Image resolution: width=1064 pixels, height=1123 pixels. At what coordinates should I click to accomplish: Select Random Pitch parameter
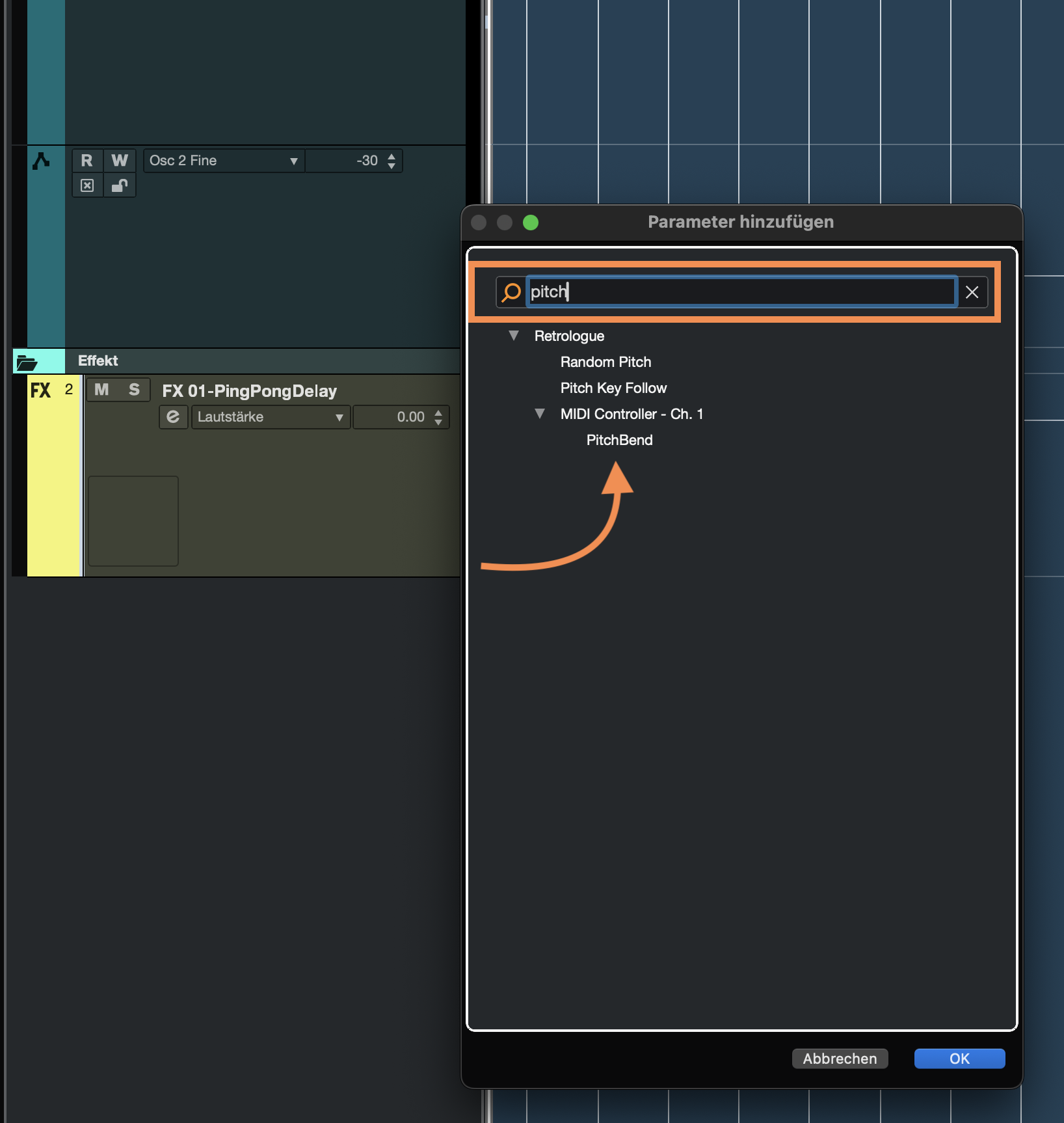605,362
